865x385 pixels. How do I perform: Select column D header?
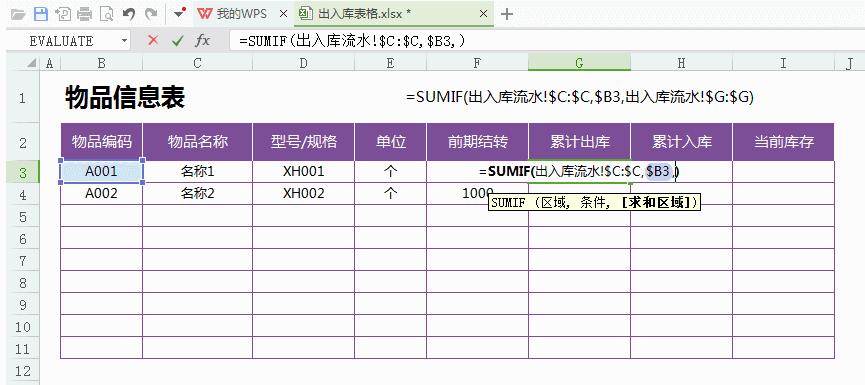pyautogui.click(x=303, y=63)
